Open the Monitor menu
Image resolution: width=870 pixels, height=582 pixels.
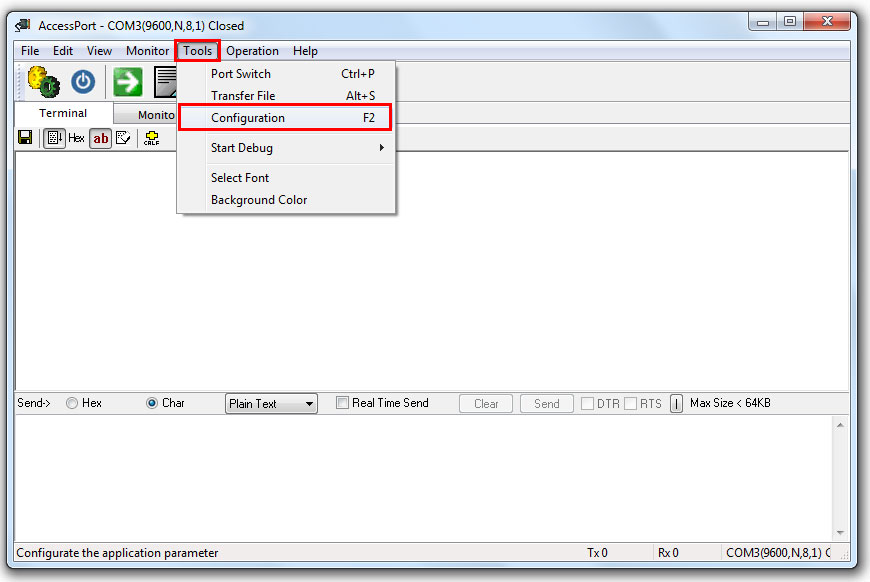[147, 51]
